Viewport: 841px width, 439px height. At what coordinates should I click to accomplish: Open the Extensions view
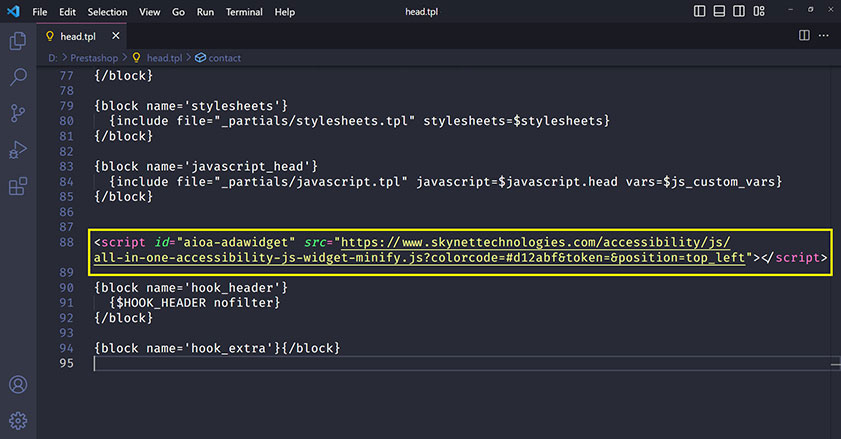coord(18,186)
